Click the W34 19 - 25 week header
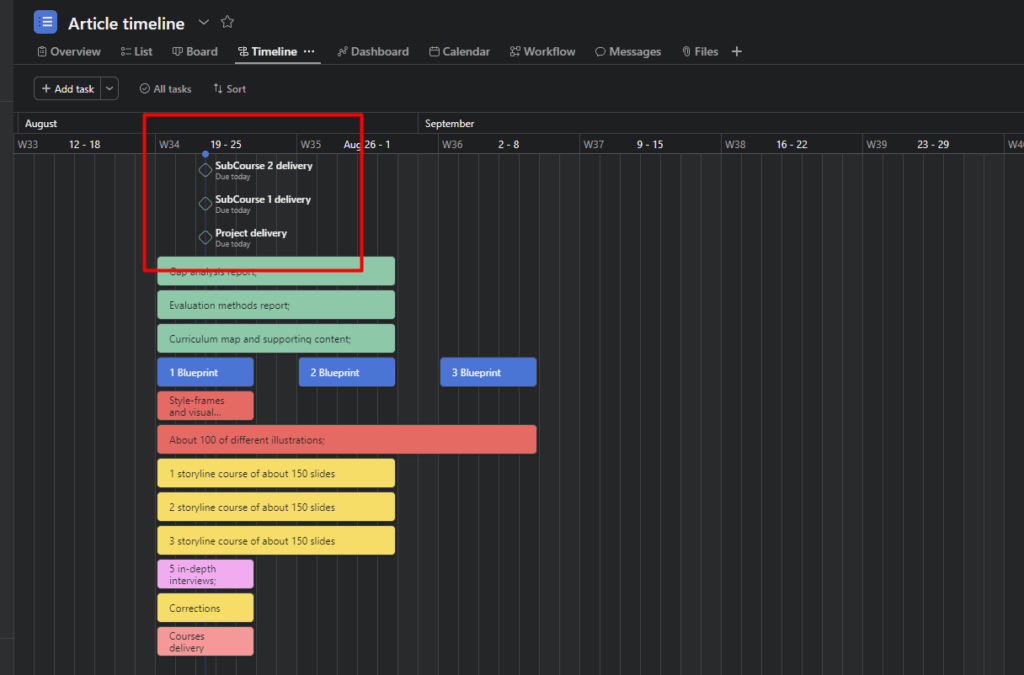 [x=226, y=144]
